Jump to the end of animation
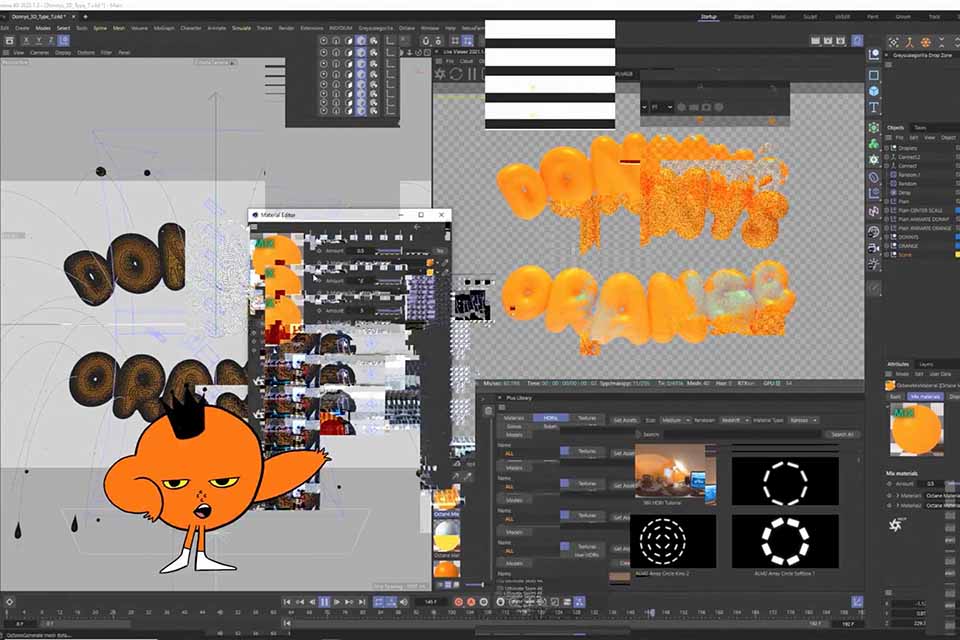 coord(362,602)
